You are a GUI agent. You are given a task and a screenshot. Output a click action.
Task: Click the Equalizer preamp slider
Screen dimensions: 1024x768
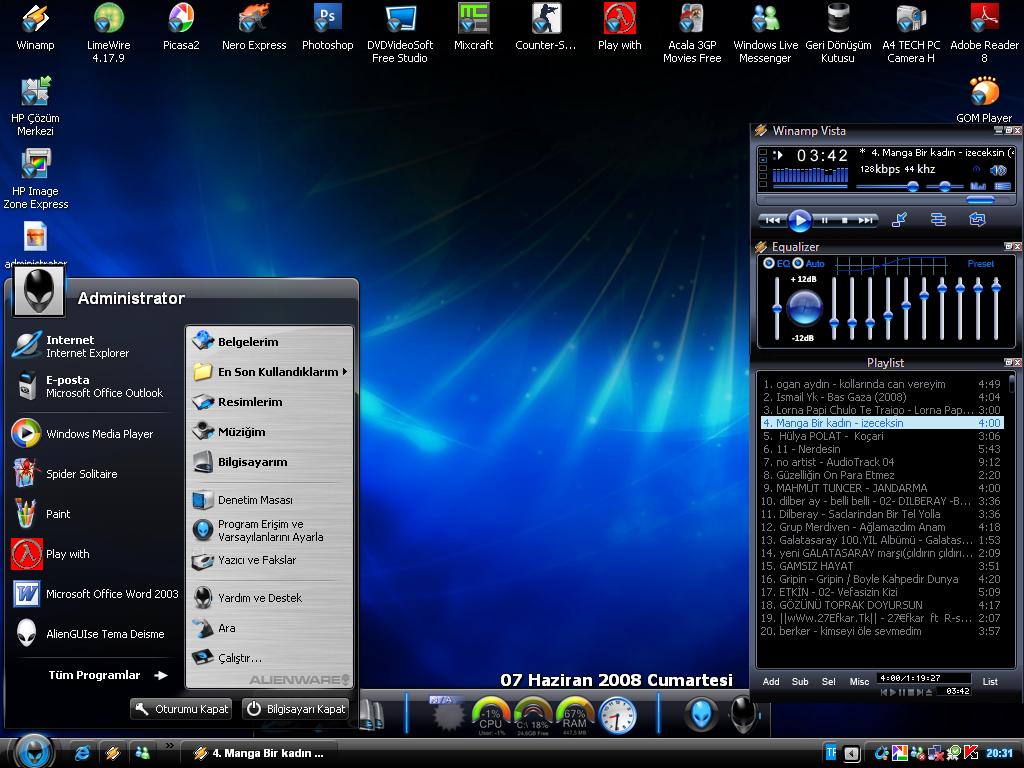point(776,307)
